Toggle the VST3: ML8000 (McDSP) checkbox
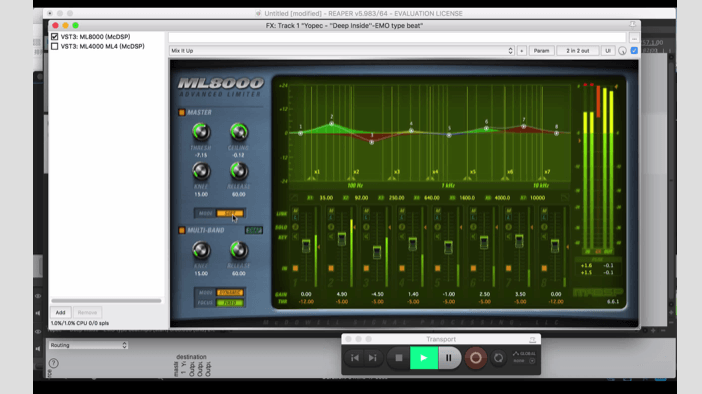The image size is (702, 394). (55, 37)
